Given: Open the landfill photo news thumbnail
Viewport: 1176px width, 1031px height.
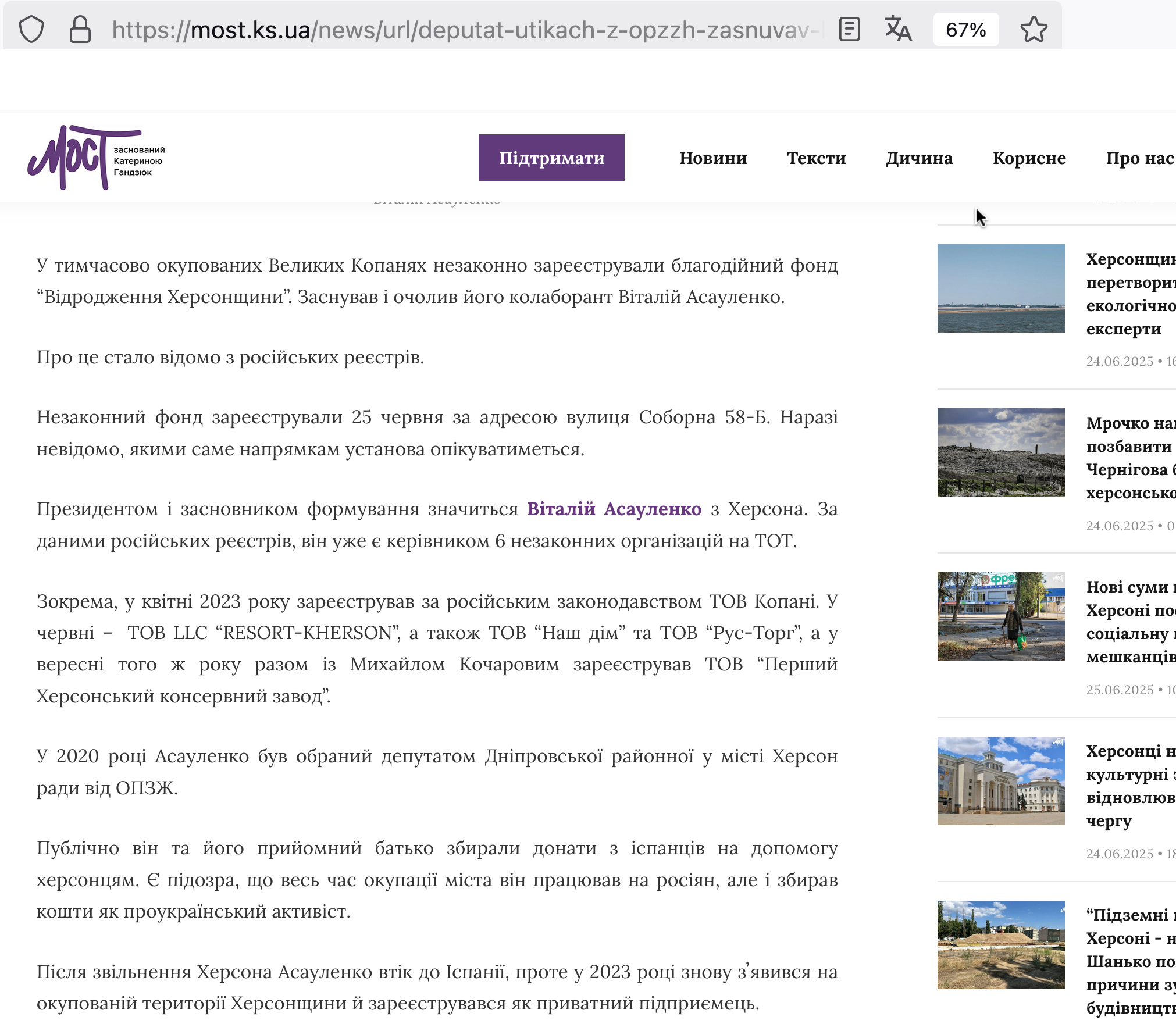Looking at the screenshot, I should tap(1001, 452).
